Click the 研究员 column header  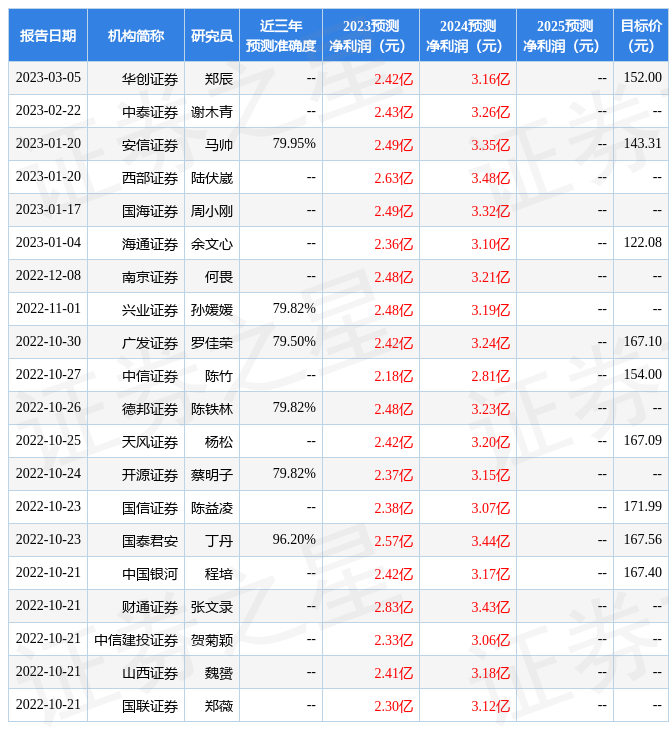[212, 35]
